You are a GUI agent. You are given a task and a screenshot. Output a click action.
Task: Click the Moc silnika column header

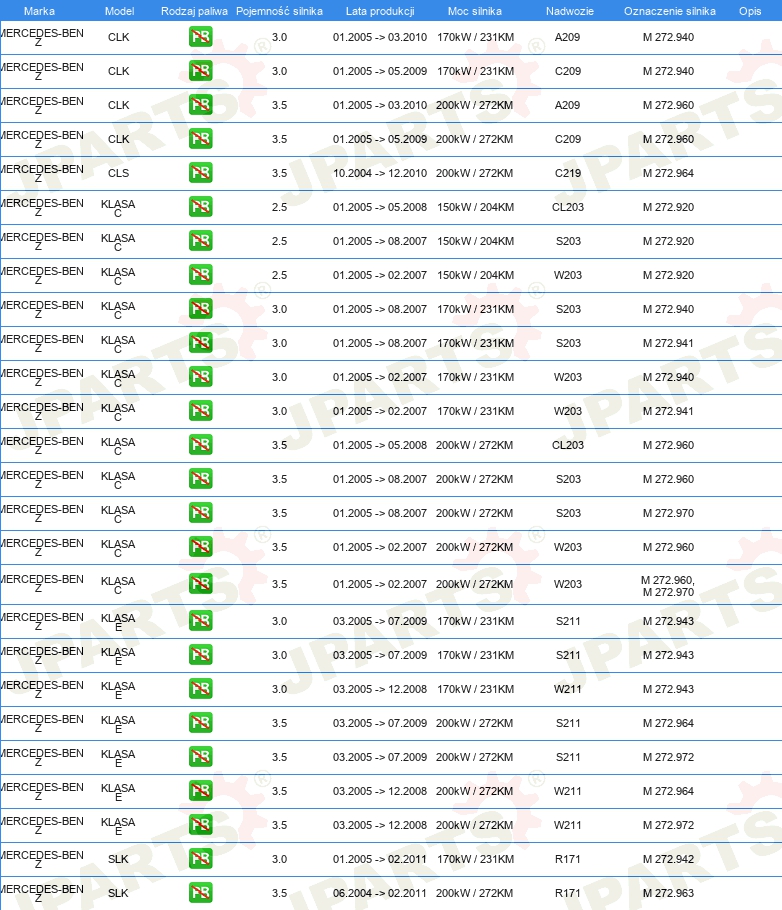[474, 11]
